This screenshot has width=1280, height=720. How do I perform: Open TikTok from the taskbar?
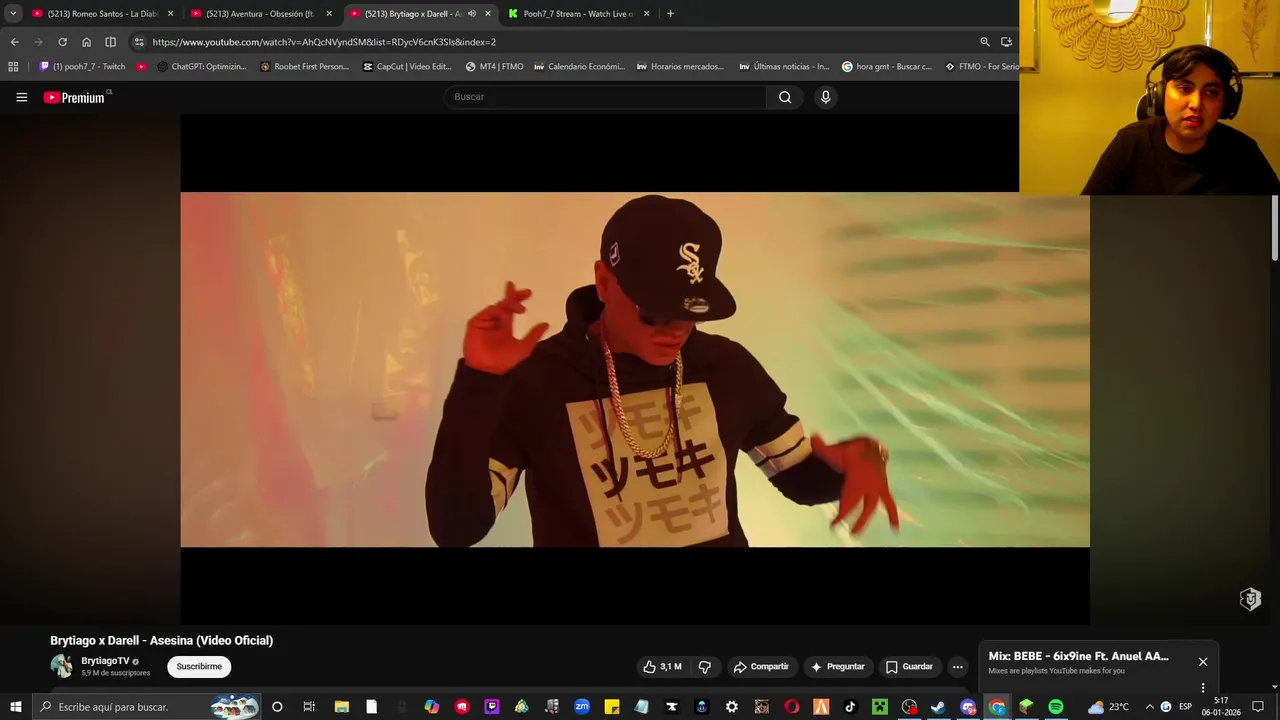click(x=850, y=707)
